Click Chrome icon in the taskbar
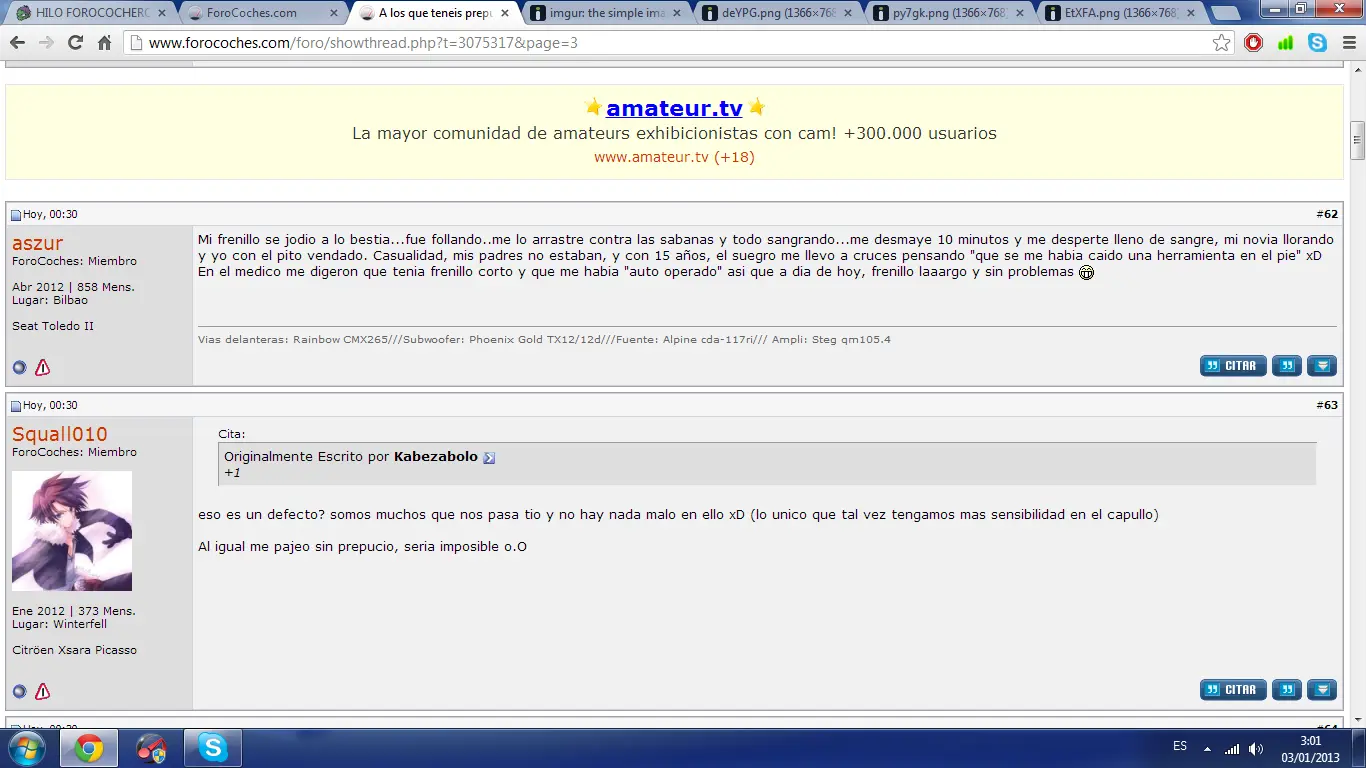 point(89,748)
